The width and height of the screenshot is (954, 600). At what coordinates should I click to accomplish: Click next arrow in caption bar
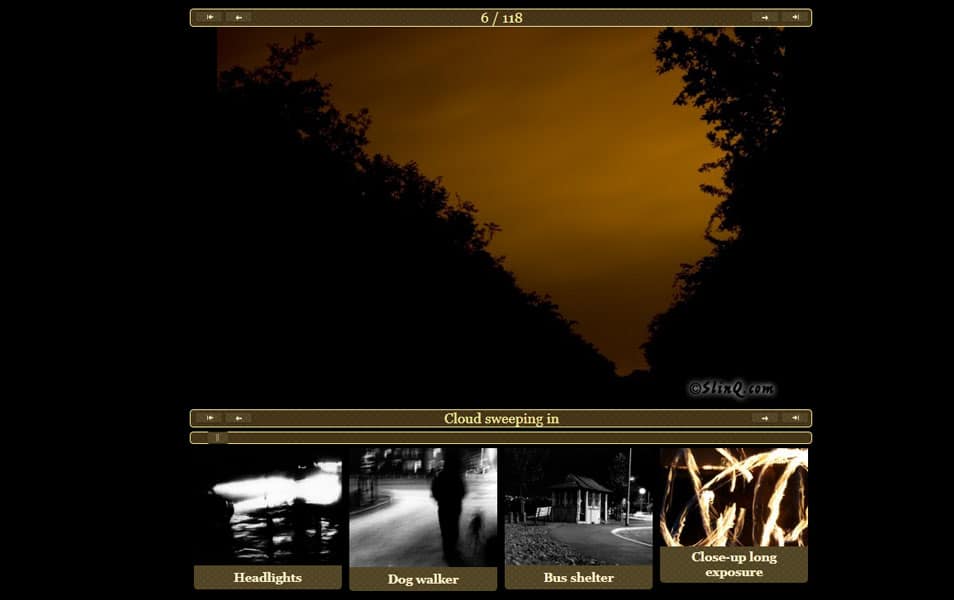coord(765,418)
